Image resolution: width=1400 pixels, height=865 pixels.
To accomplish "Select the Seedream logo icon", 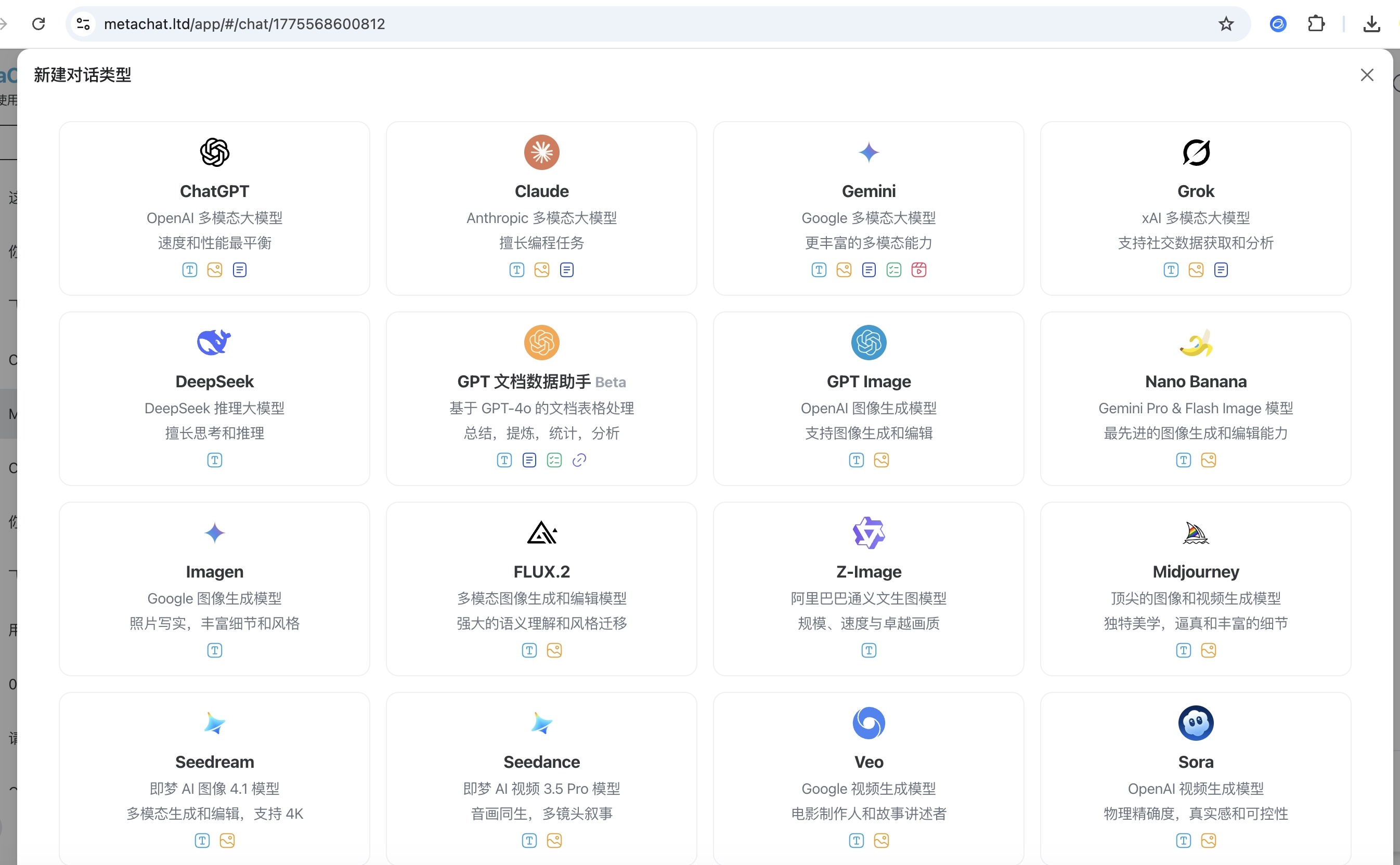I will pos(215,723).
